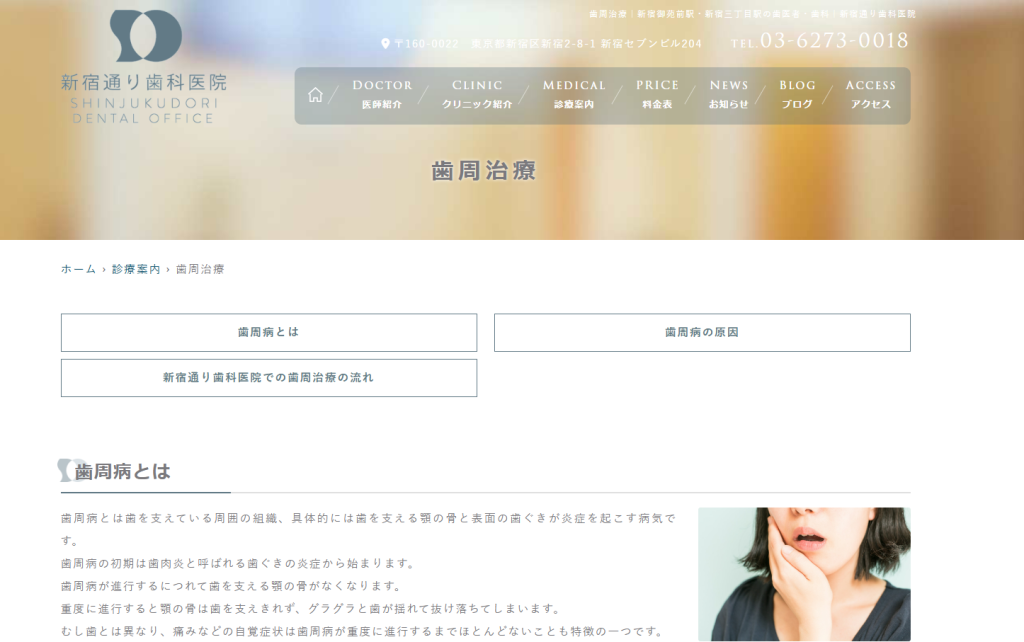
Task: Click the Shinjukudori Dental Office logo
Action: coord(144,66)
